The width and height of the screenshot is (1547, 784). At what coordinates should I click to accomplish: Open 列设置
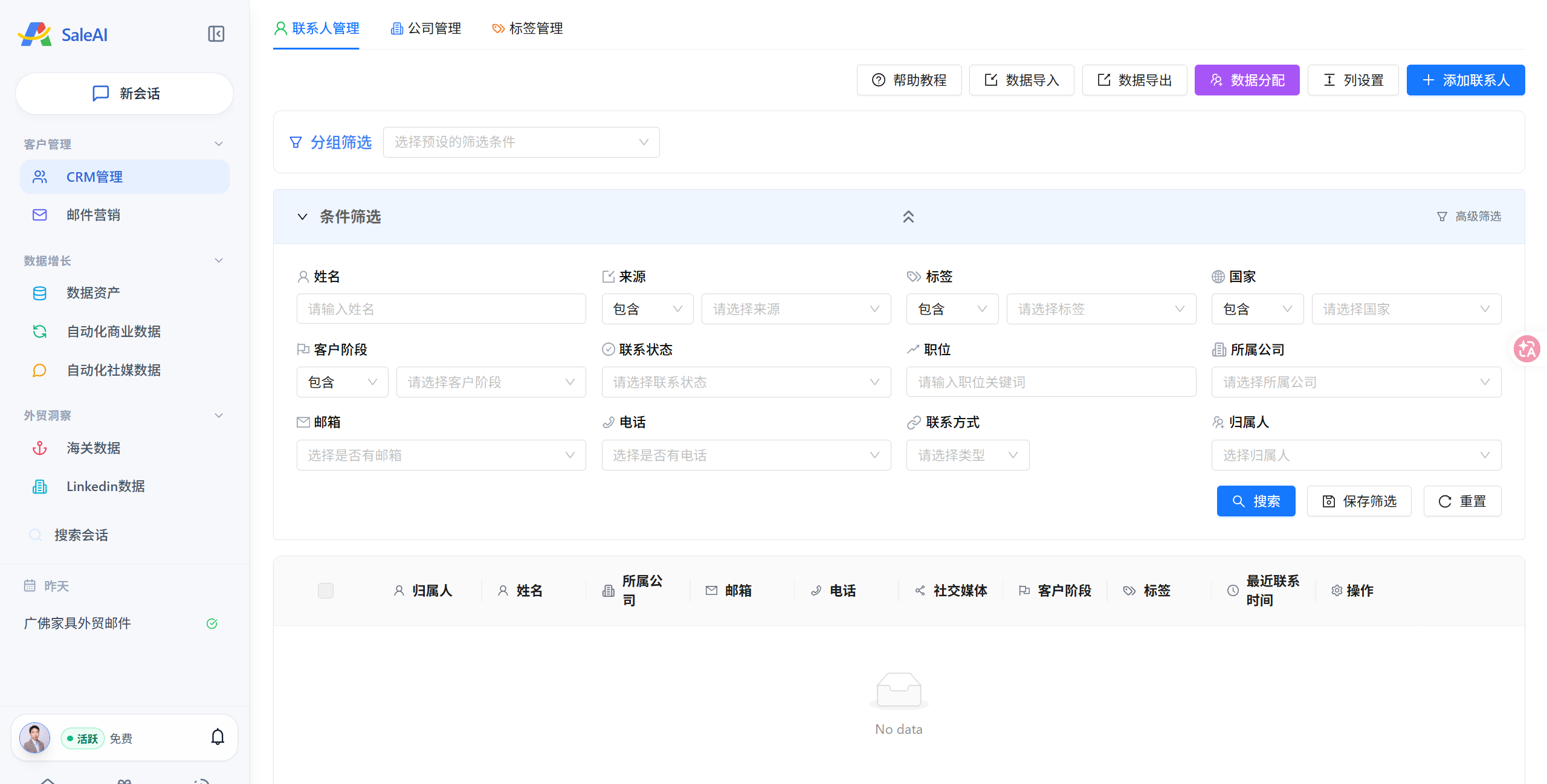(1353, 80)
